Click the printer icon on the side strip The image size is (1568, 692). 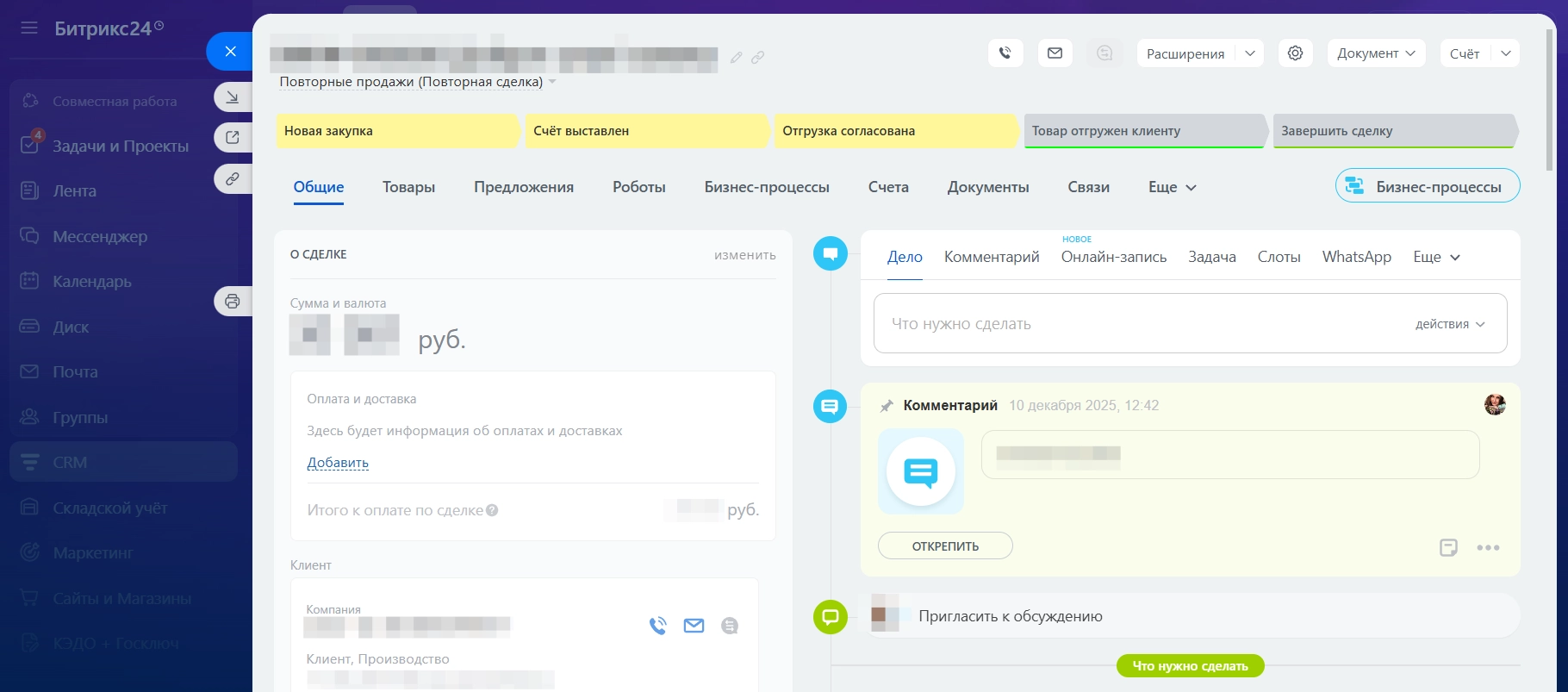coord(233,302)
